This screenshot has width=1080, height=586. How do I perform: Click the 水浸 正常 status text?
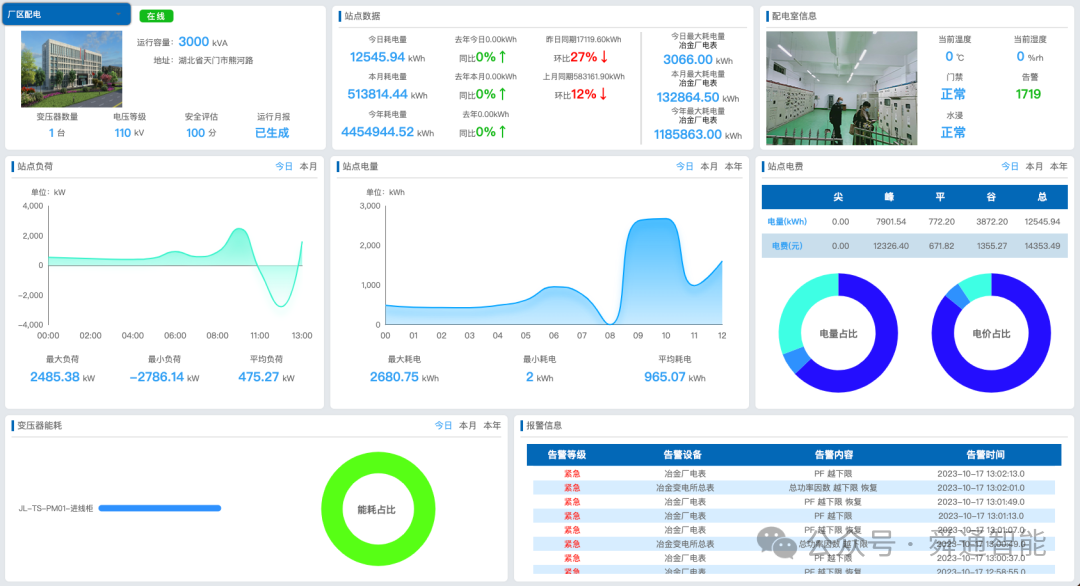coord(953,131)
